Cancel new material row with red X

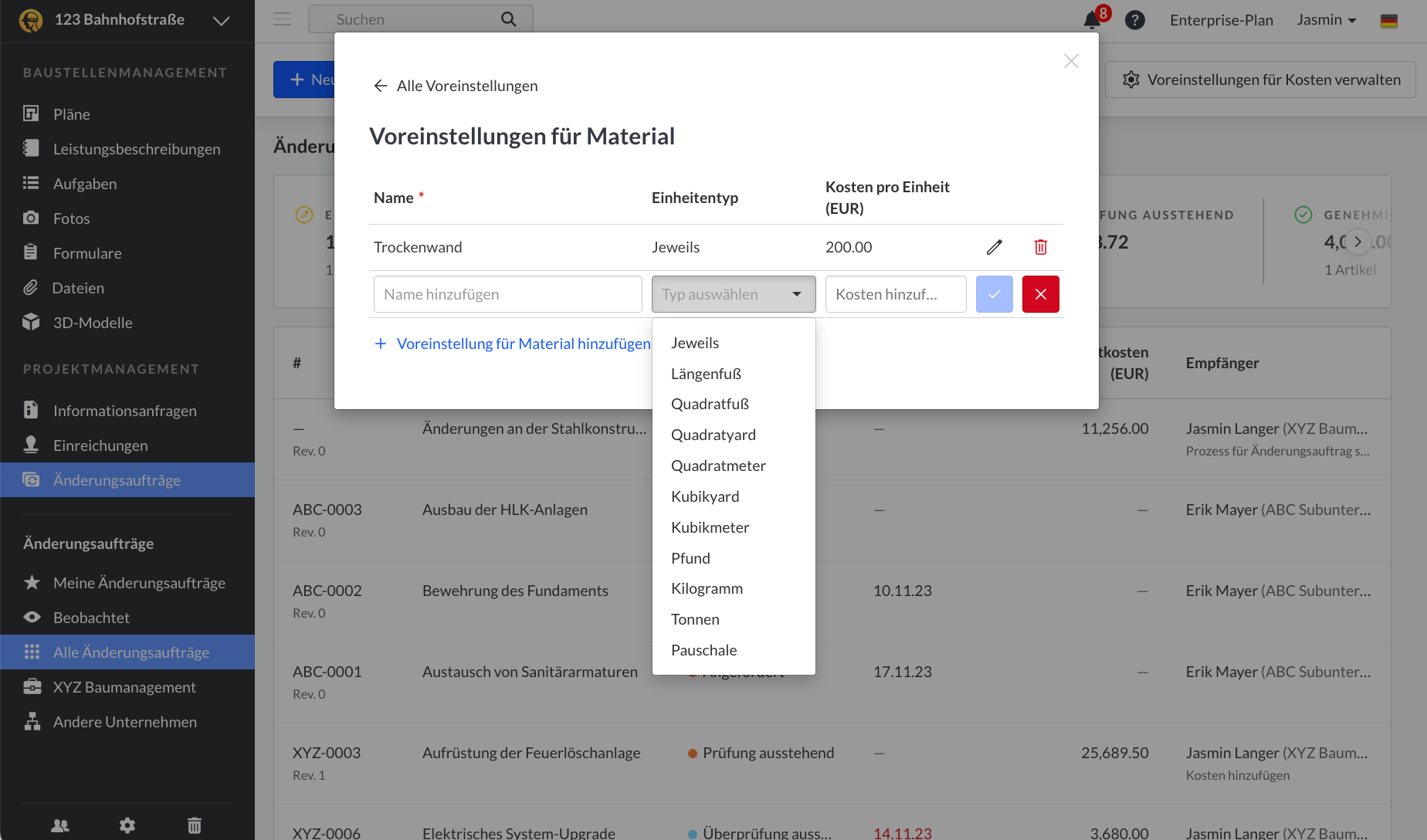coord(1041,294)
